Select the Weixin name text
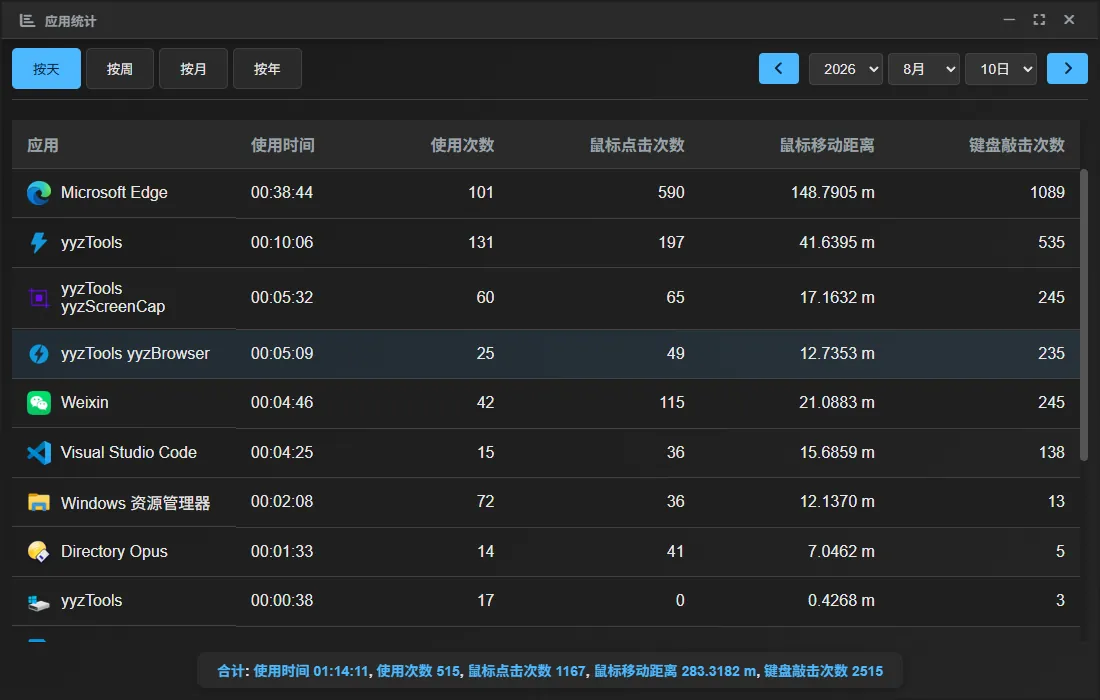Viewport: 1100px width, 700px height. pos(85,403)
